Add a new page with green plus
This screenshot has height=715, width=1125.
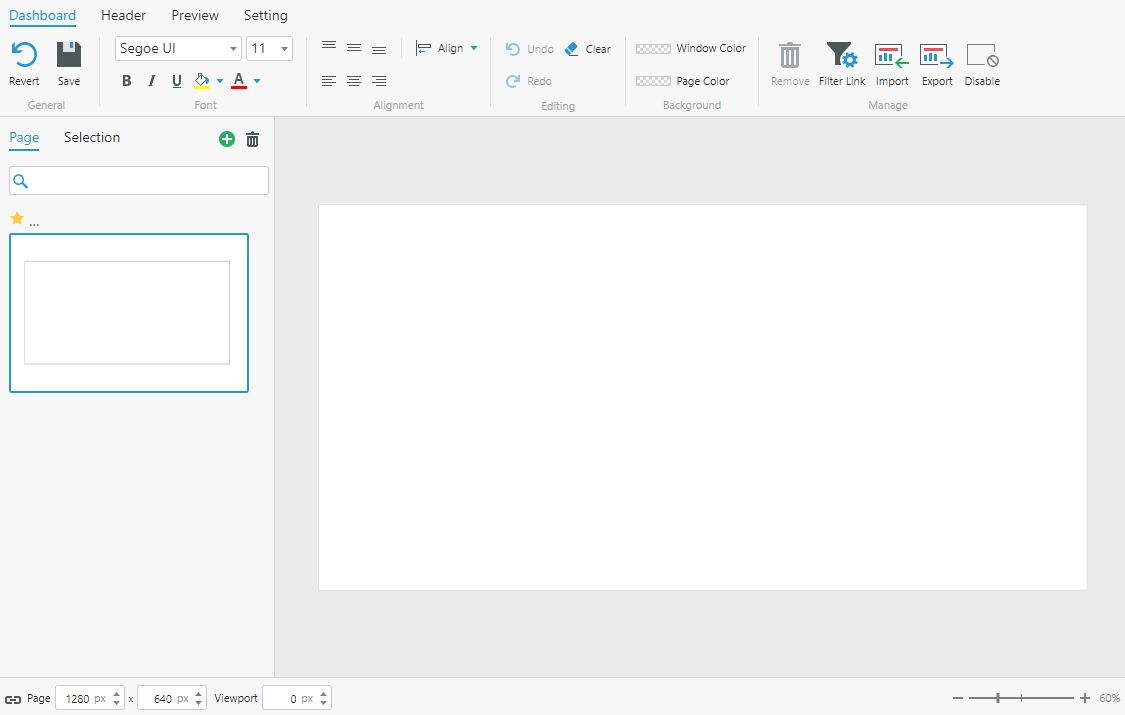(x=227, y=139)
